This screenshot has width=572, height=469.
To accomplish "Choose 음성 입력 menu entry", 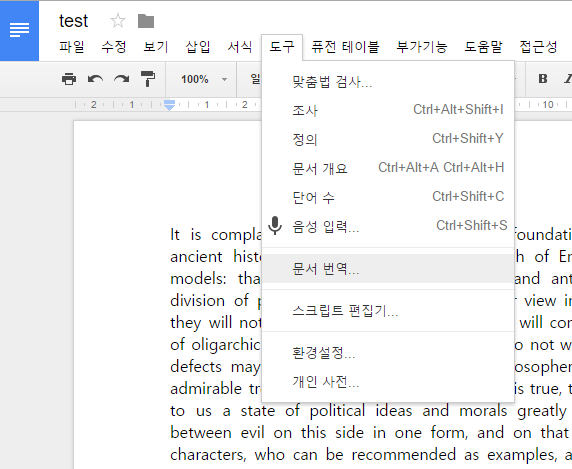I will 388,226.
